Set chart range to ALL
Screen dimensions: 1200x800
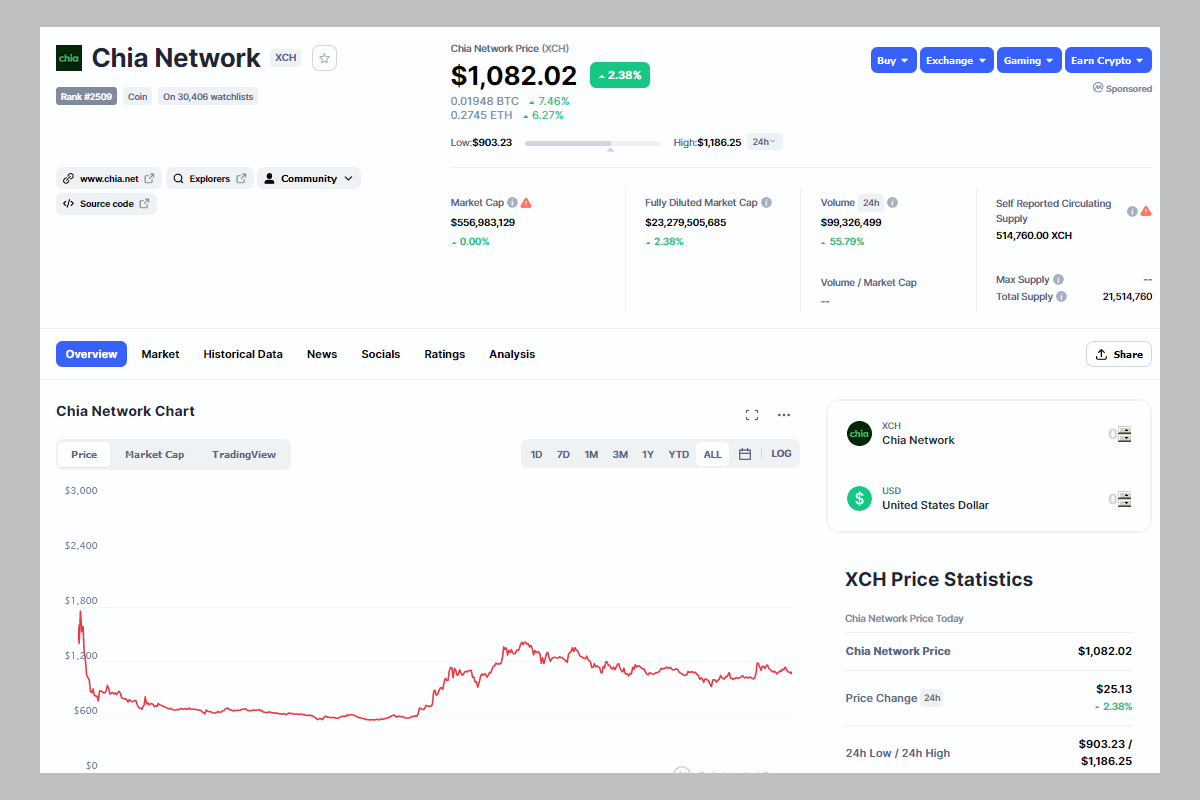[x=712, y=454]
